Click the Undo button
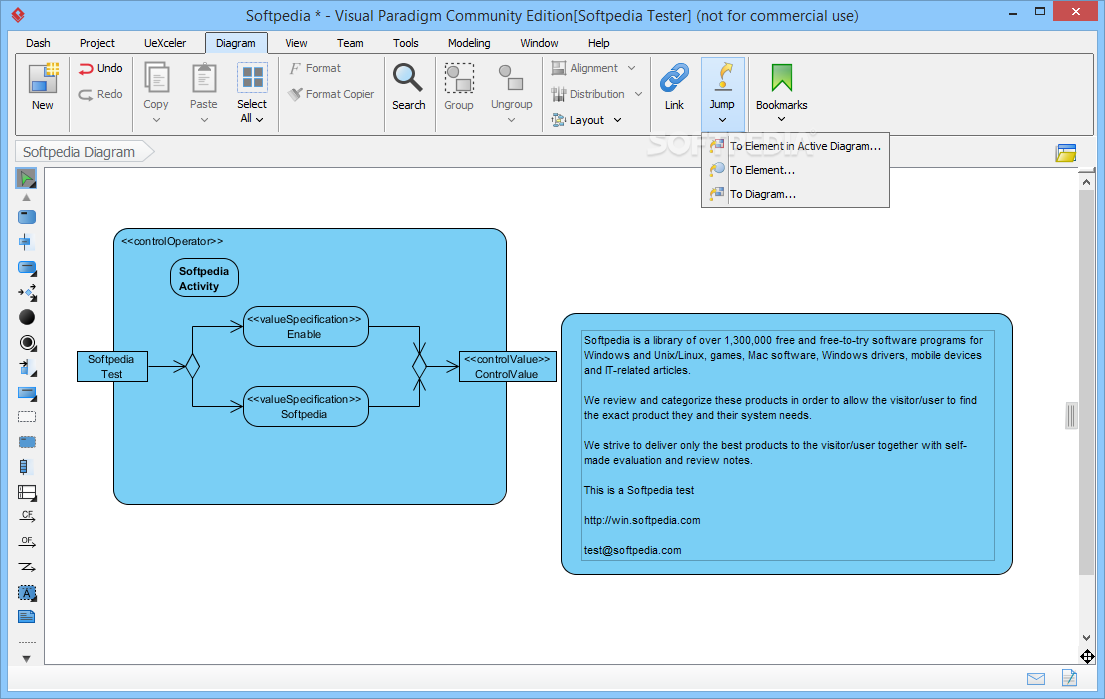This screenshot has height=699, width=1105. pos(100,68)
